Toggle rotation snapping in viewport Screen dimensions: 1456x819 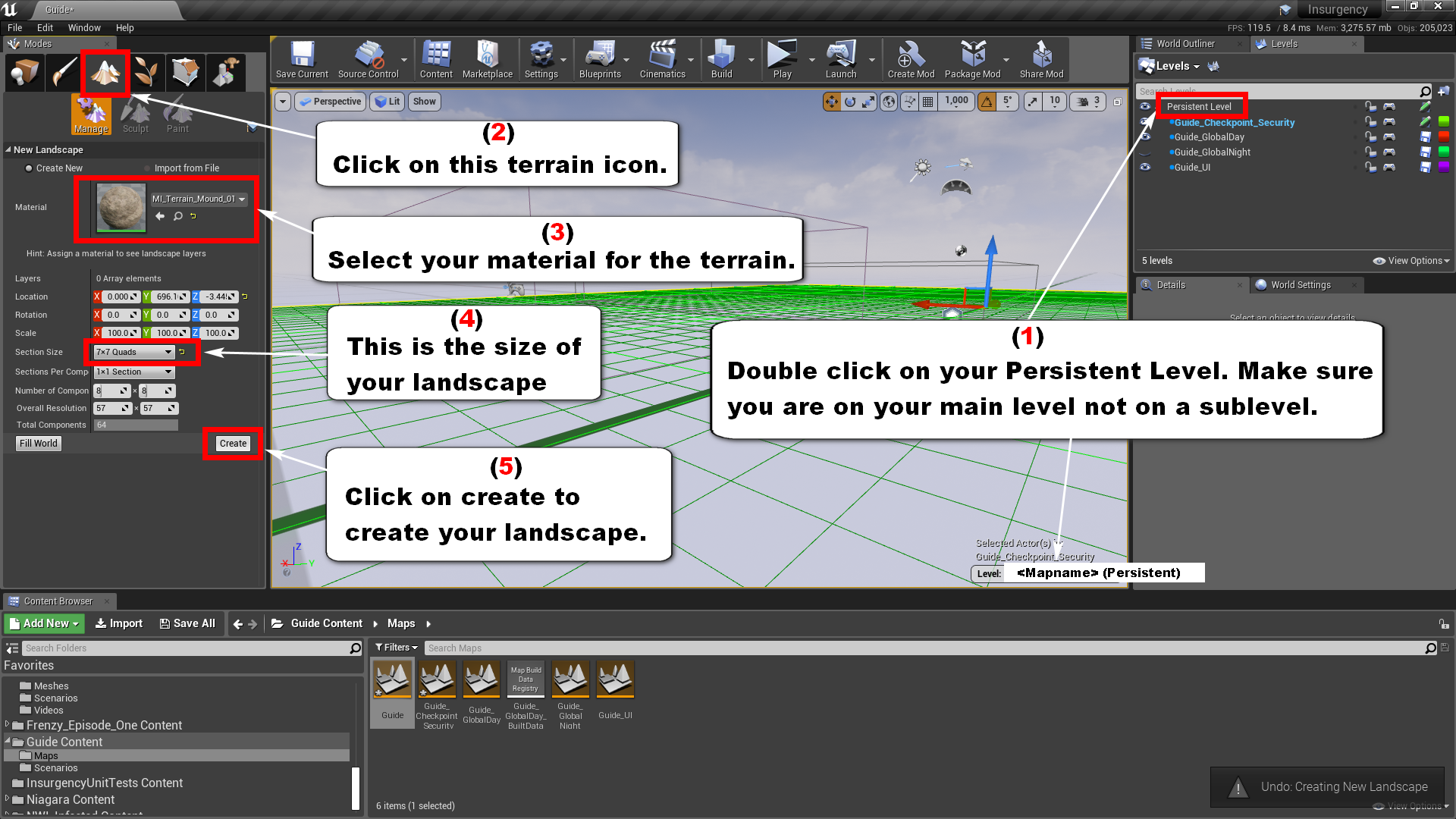tap(987, 102)
